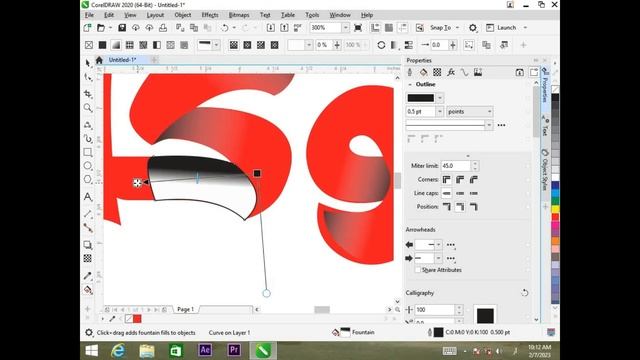
Task: Open the zoom level 300% dropdown
Action: pos(345,28)
